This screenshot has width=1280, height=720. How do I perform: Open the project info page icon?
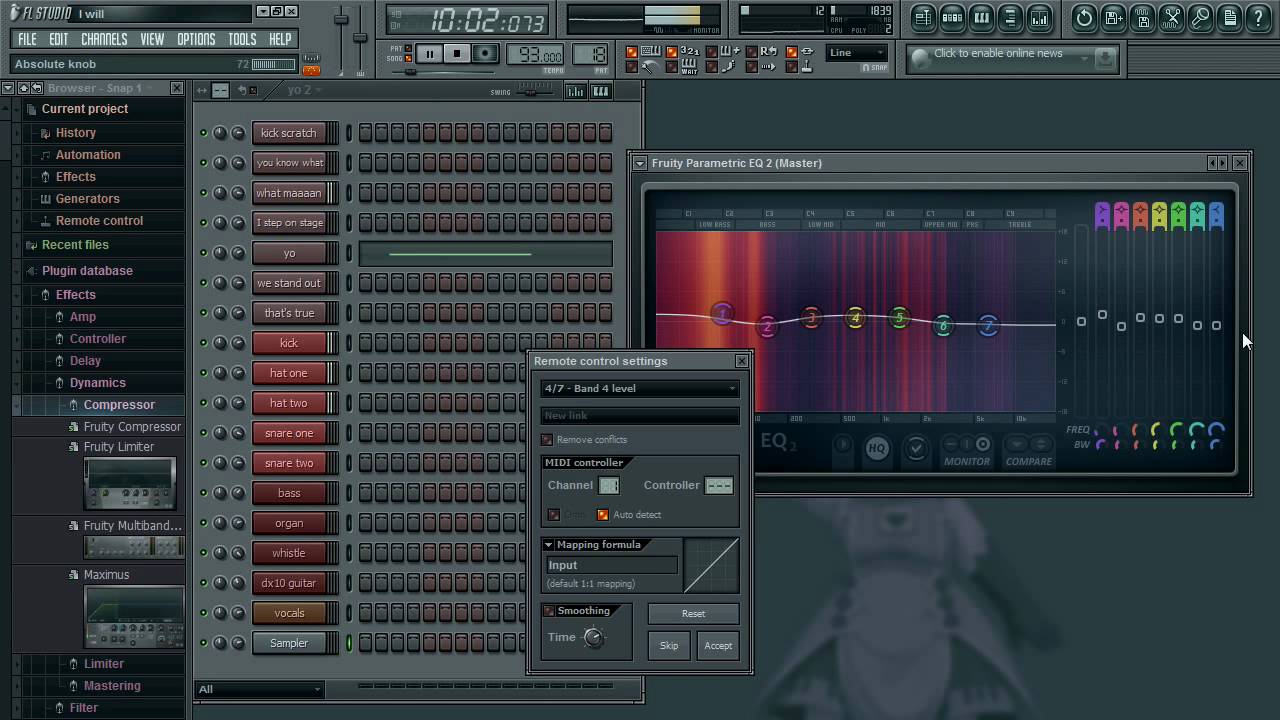click(x=1229, y=17)
